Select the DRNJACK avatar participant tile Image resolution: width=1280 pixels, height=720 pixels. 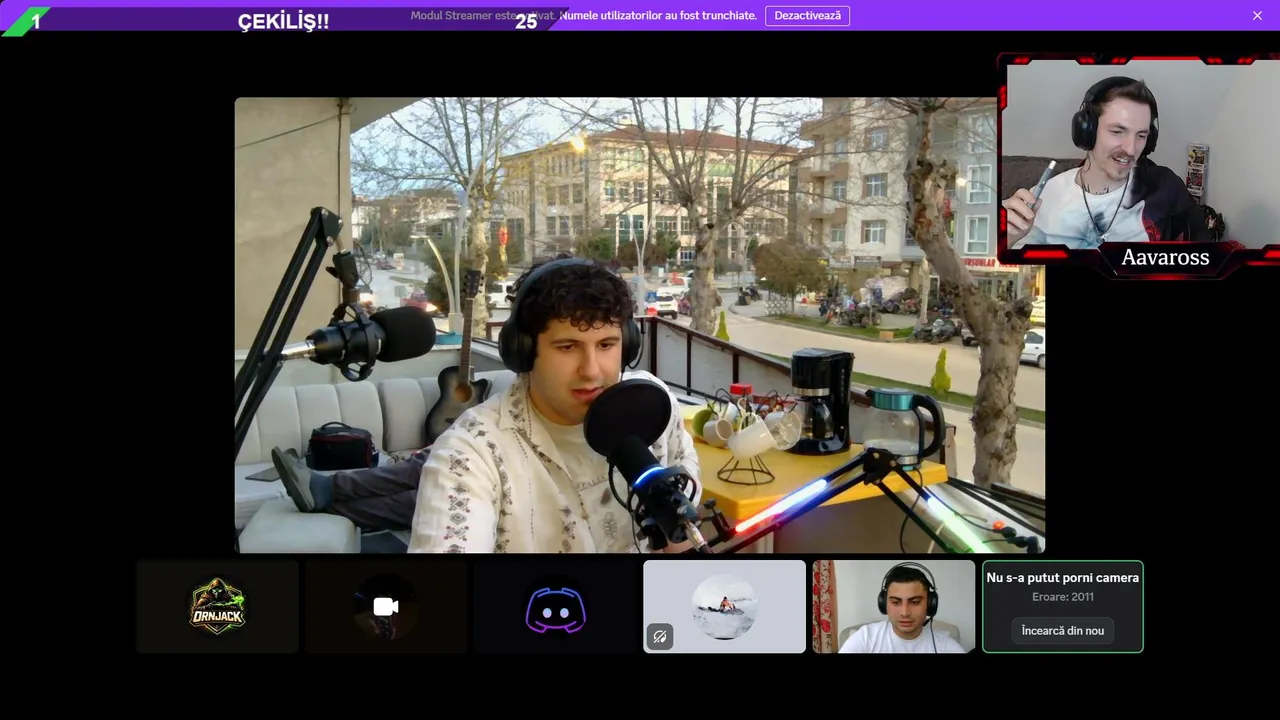(x=217, y=607)
